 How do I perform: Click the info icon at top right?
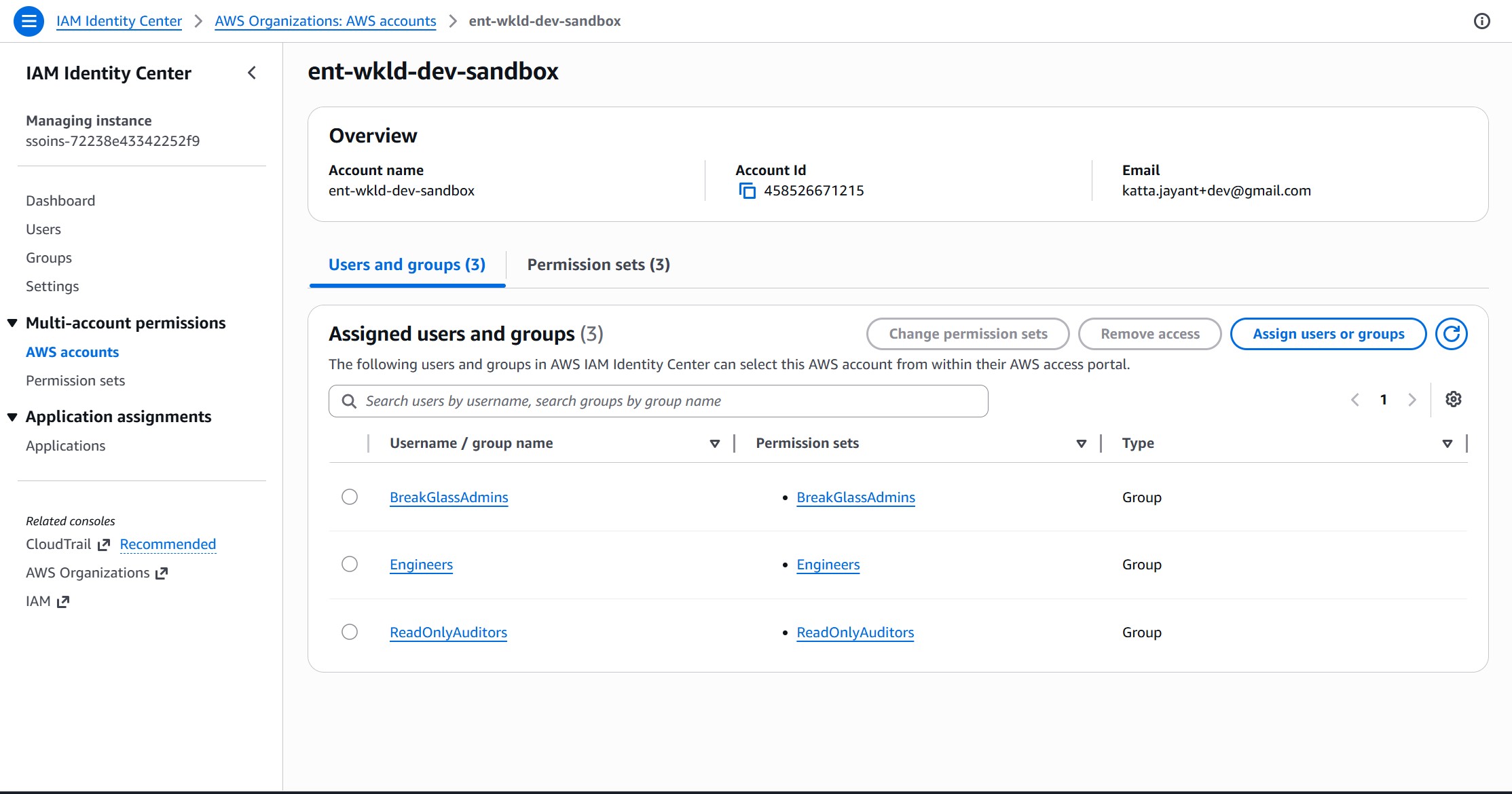point(1482,21)
